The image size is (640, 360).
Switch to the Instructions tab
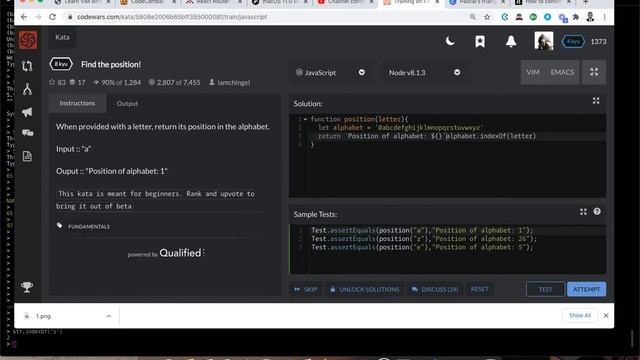point(77,103)
